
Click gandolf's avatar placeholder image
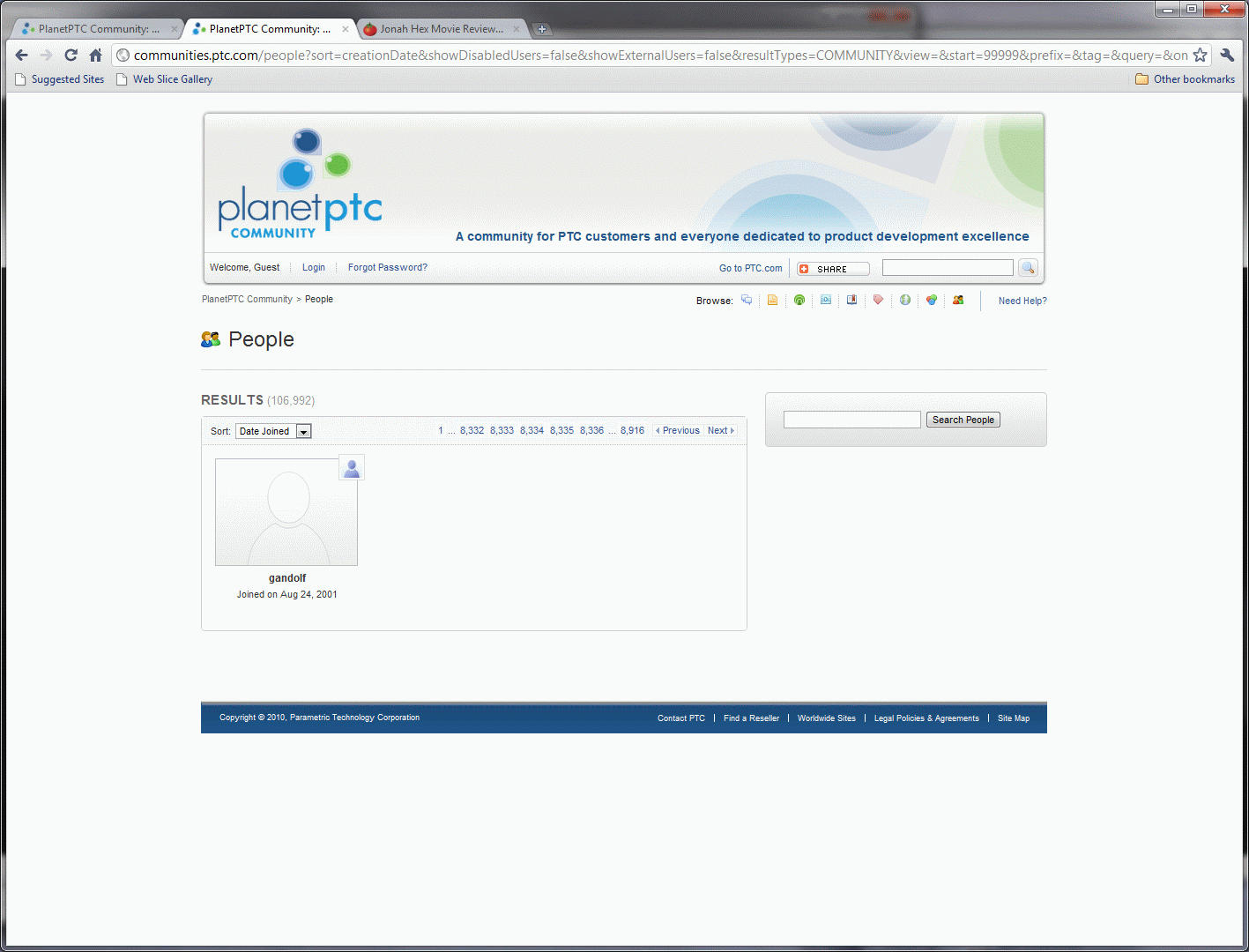286,512
